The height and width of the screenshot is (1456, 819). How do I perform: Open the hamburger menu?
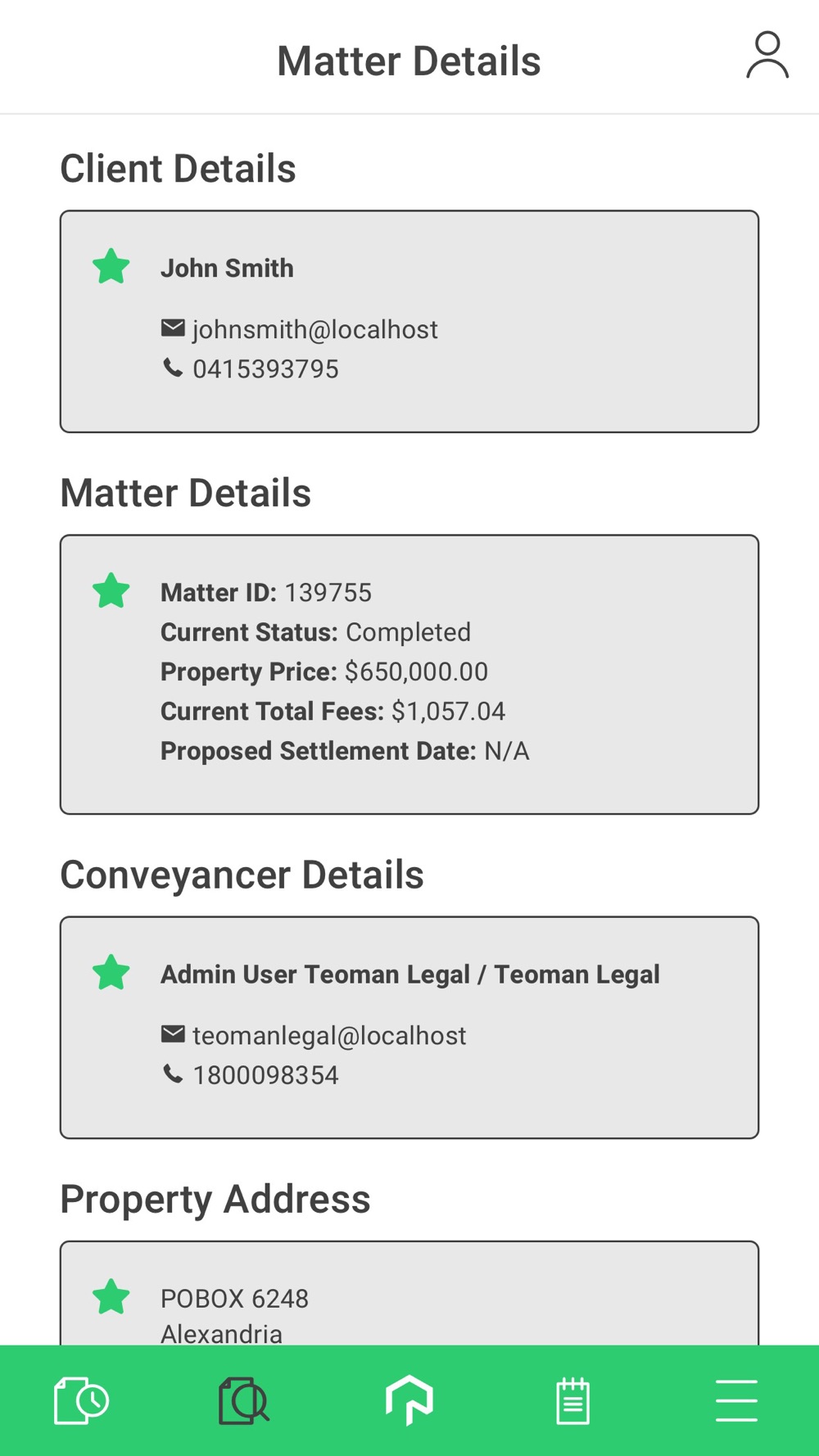pyautogui.click(x=735, y=1400)
